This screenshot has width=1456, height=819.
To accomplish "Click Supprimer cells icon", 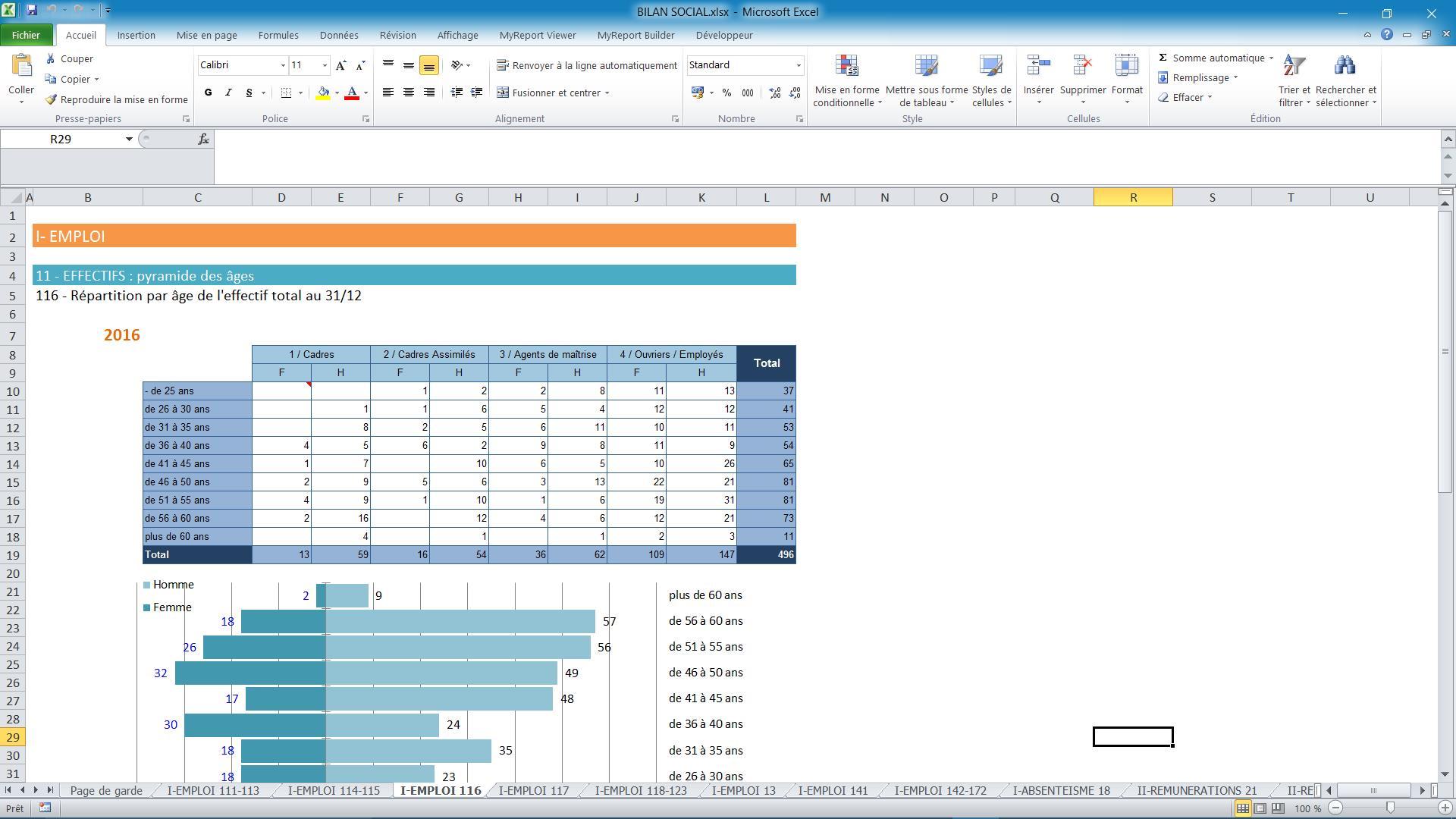I will coord(1083,66).
